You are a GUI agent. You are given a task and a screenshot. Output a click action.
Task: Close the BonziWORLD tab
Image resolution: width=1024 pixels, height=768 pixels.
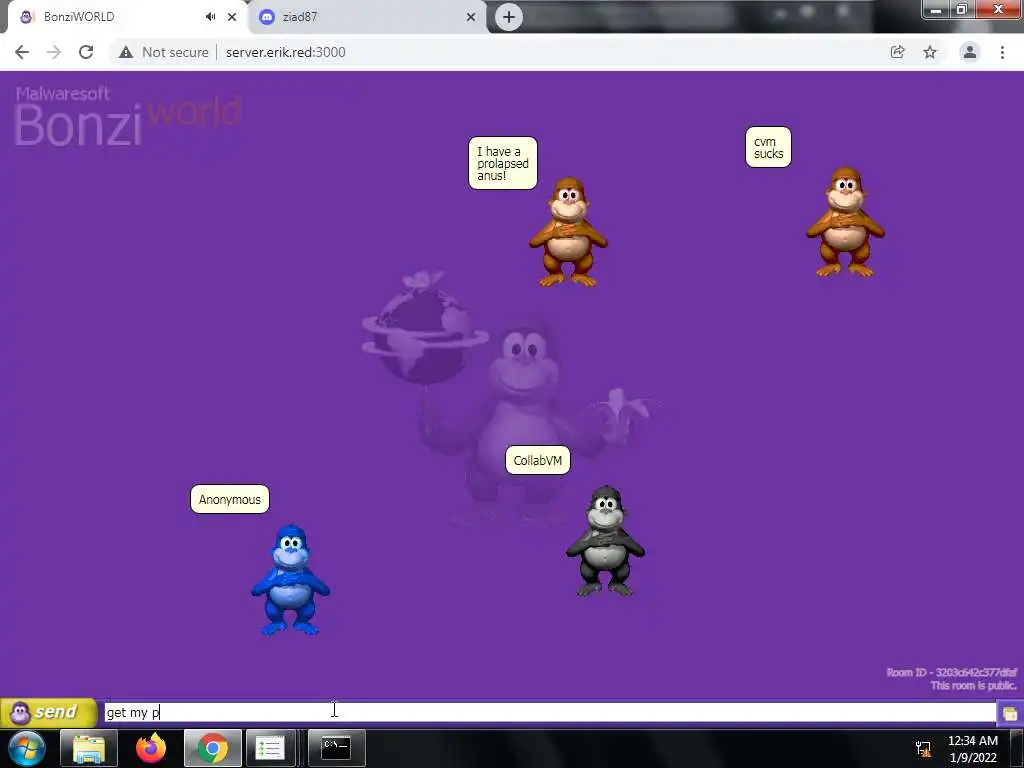(x=232, y=17)
